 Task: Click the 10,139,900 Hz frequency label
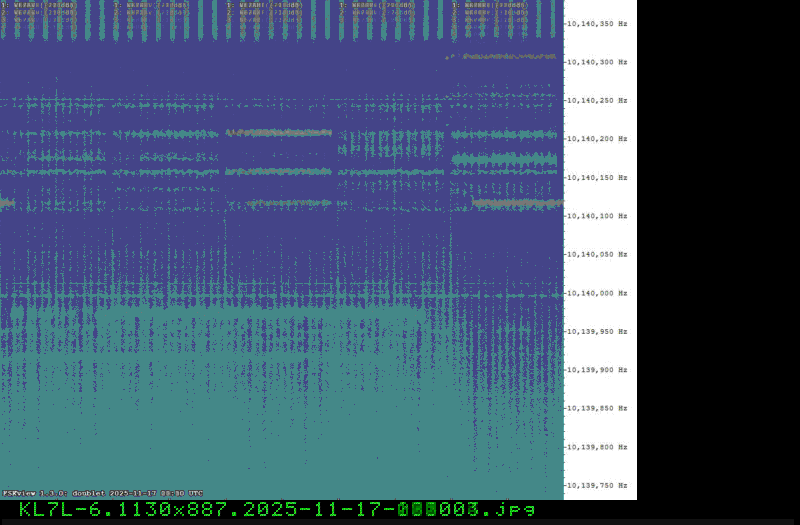pyautogui.click(x=598, y=370)
